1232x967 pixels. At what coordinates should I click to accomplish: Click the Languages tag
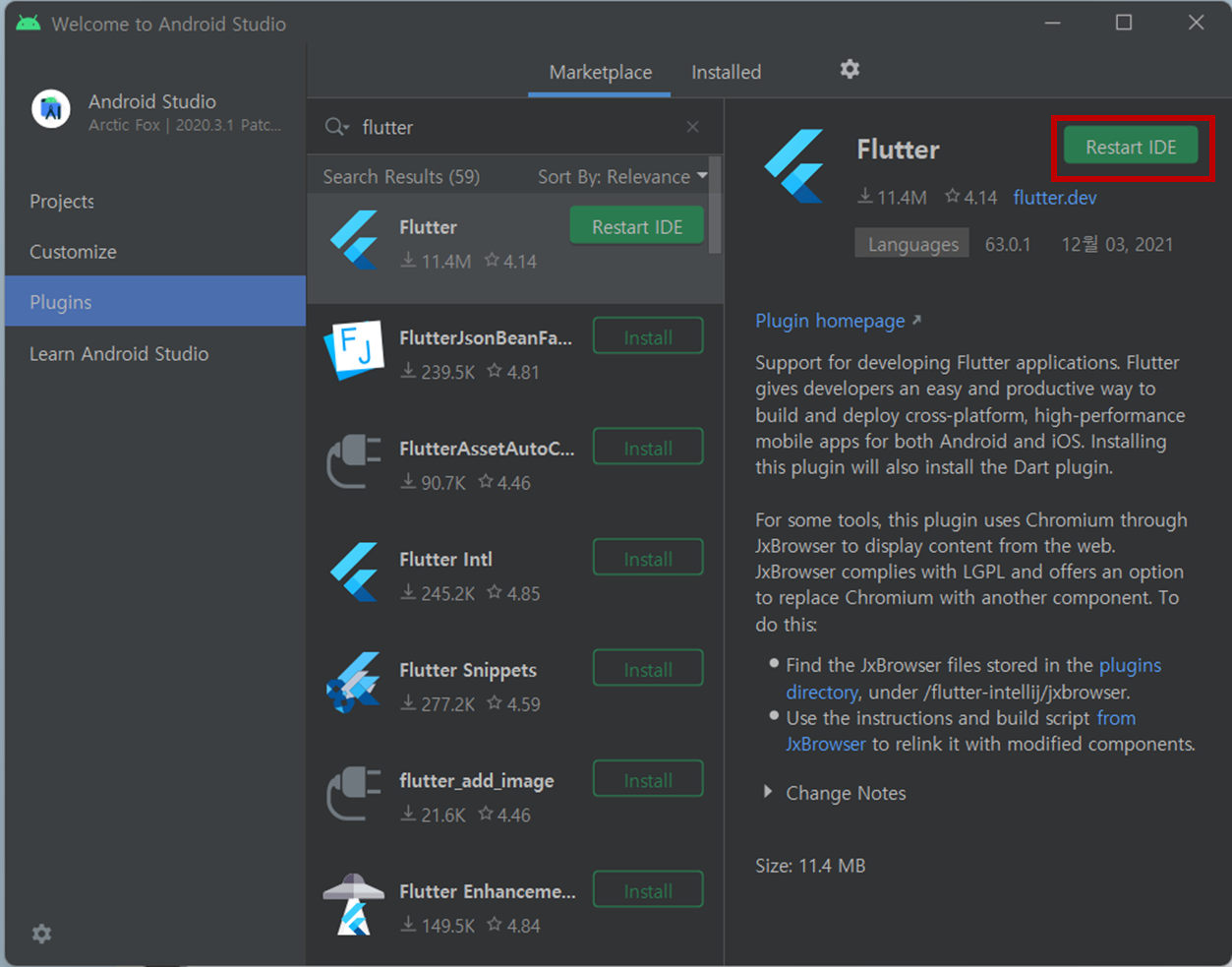click(x=912, y=244)
